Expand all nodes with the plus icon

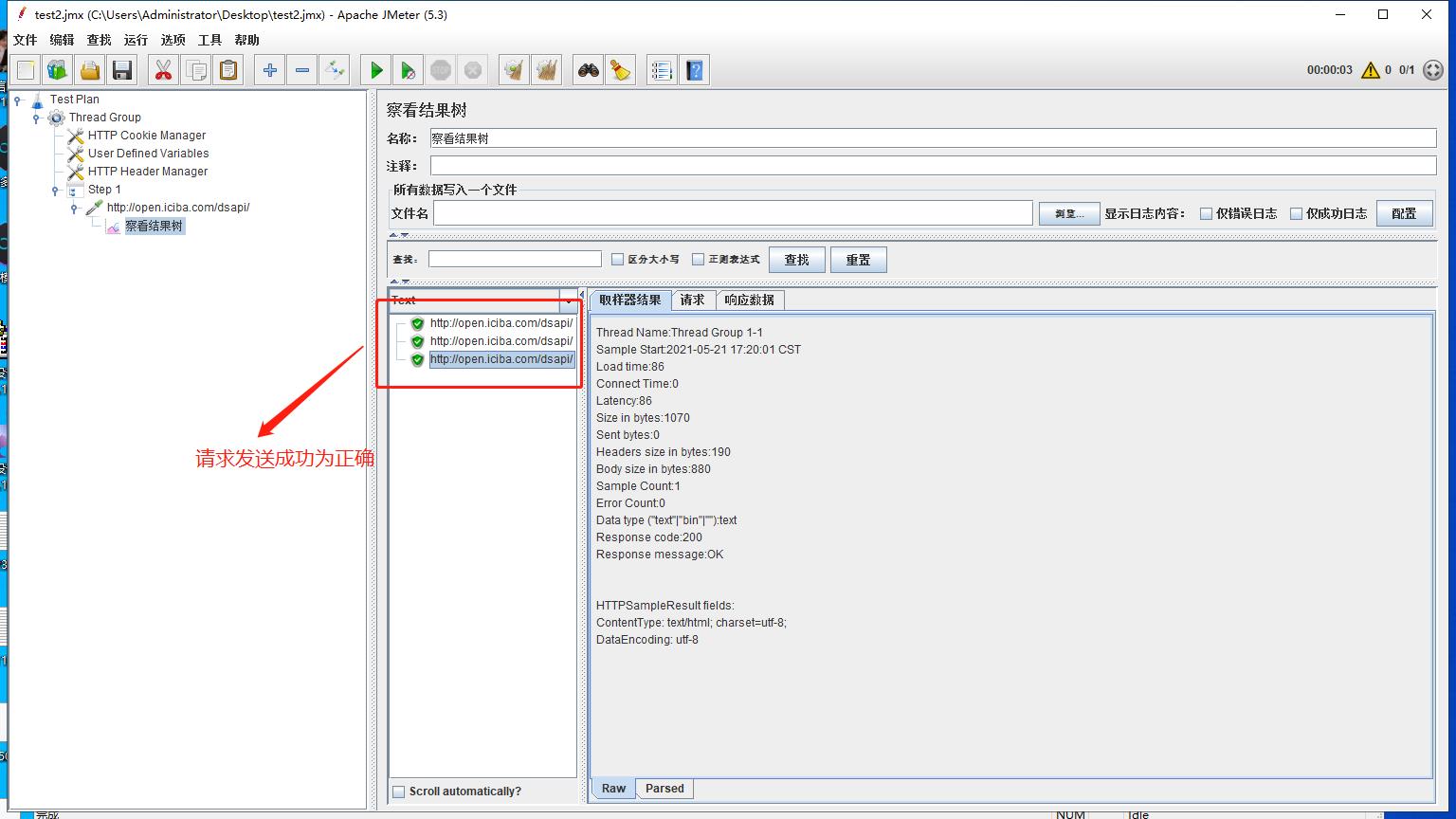[270, 70]
